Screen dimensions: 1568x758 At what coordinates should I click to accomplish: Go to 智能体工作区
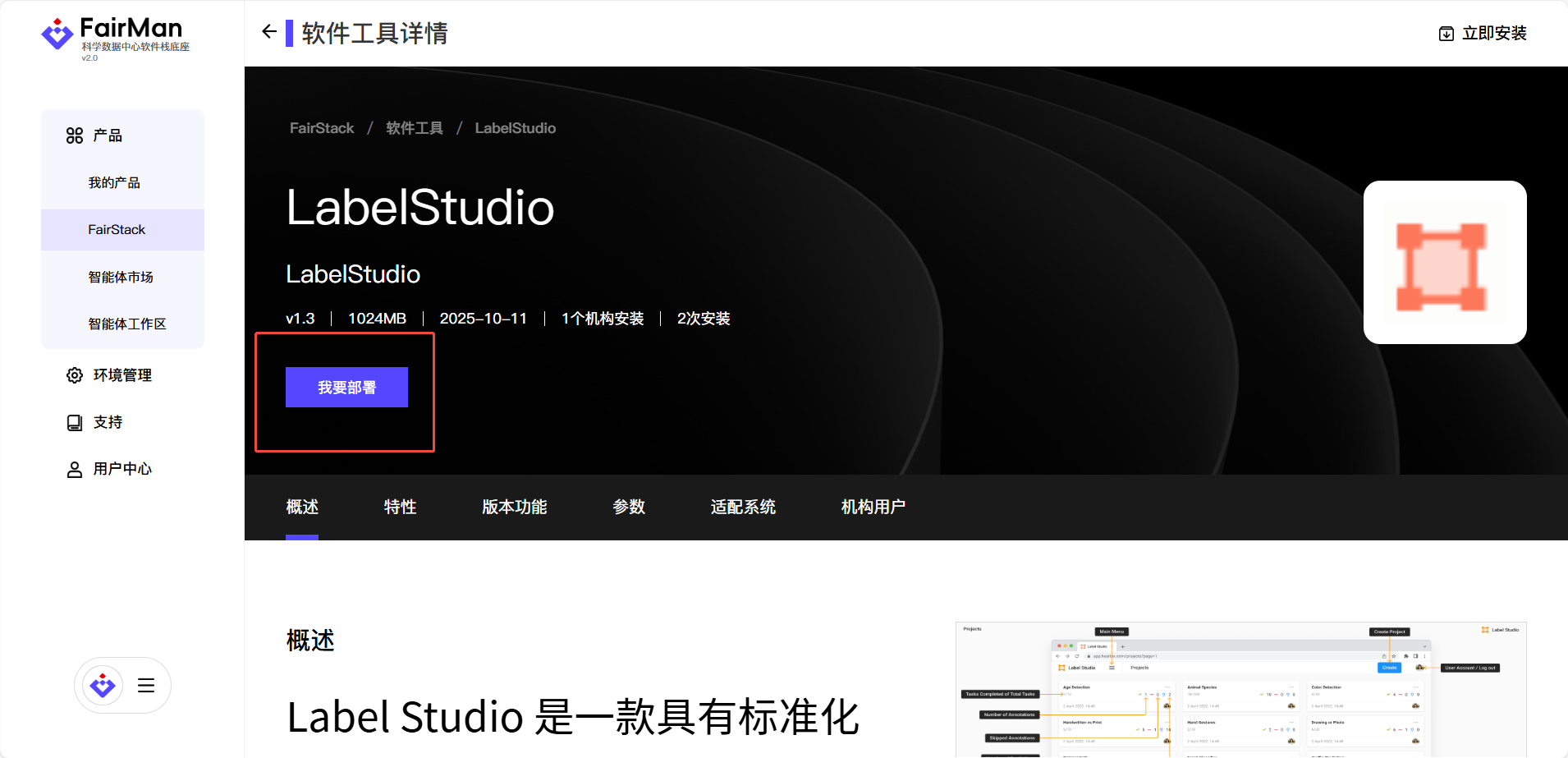tap(127, 324)
